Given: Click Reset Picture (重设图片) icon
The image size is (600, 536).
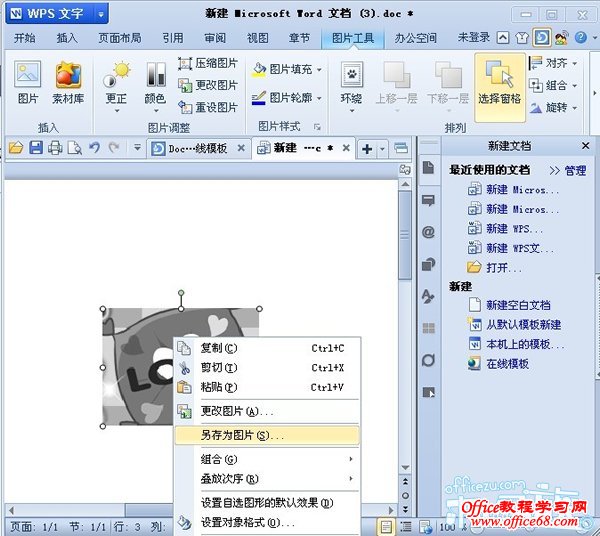Looking at the screenshot, I should [x=208, y=107].
